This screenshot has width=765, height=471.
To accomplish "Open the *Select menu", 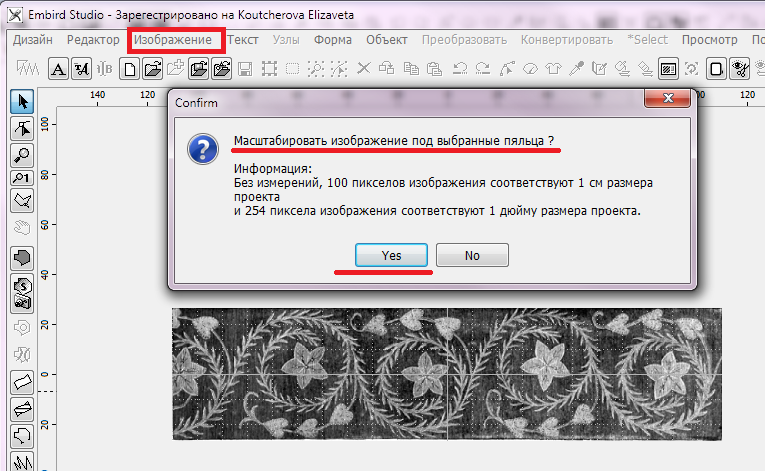I will (x=647, y=40).
